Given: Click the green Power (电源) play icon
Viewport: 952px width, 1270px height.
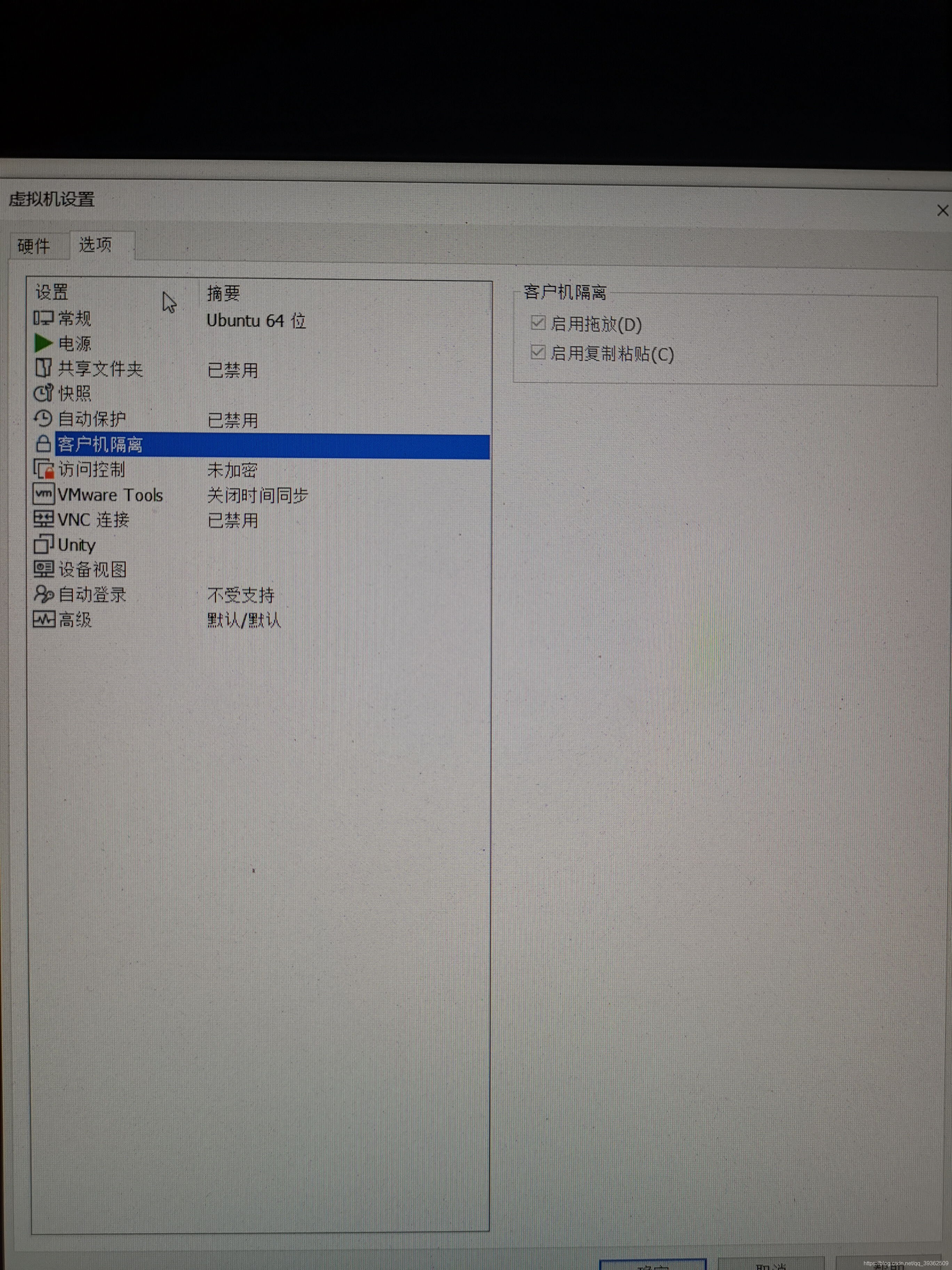Looking at the screenshot, I should [x=43, y=343].
